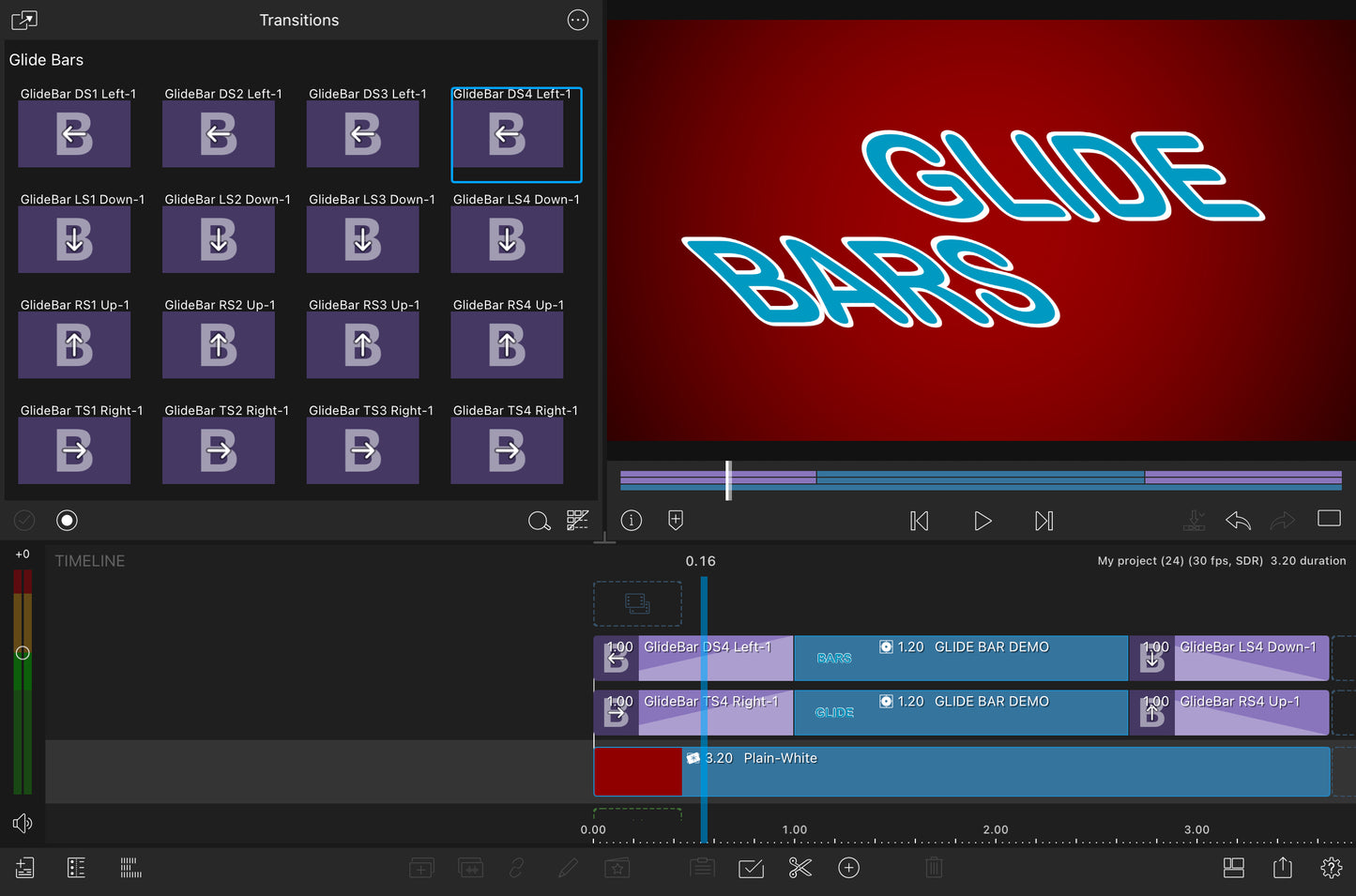Screen dimensions: 1356x896
Task: Adjust the audio volume level slider knob
Action: click(23, 653)
